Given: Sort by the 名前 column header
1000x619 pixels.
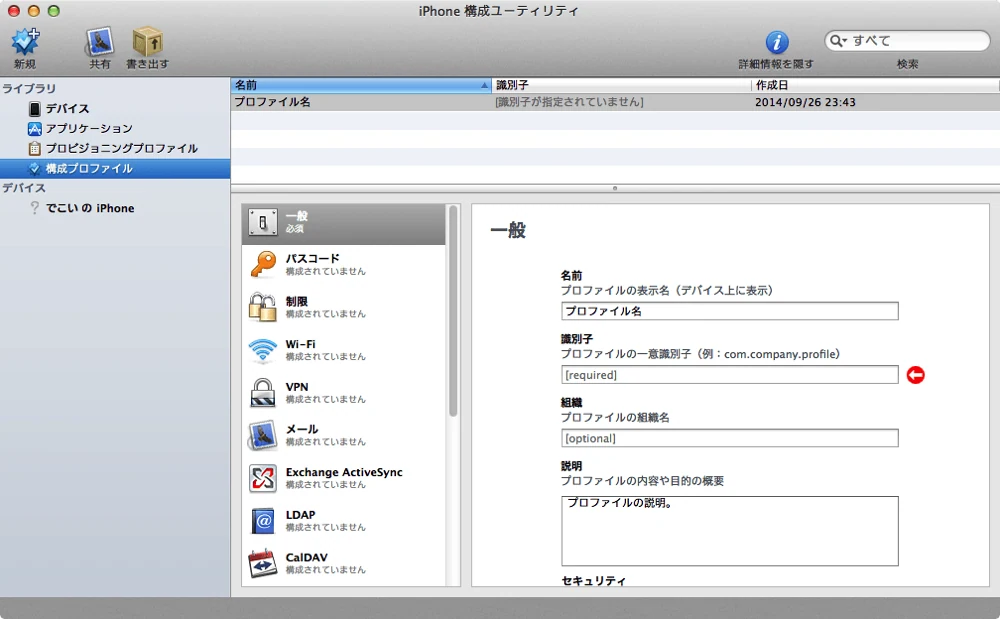Looking at the screenshot, I should click(x=361, y=85).
